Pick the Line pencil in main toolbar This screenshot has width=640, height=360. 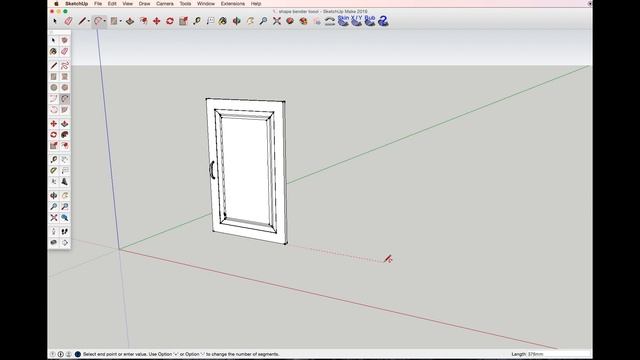(82, 21)
